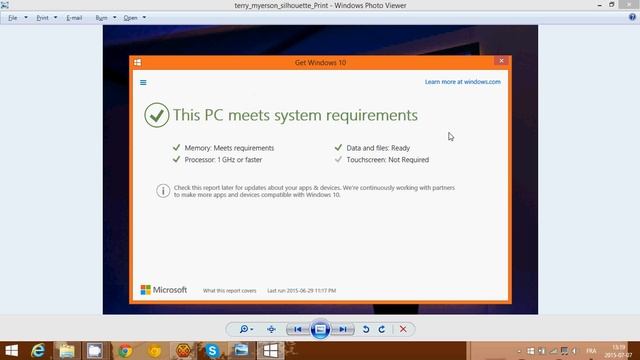
Task: Click the Get Windows 10 taskbar icon
Action: 270,351
